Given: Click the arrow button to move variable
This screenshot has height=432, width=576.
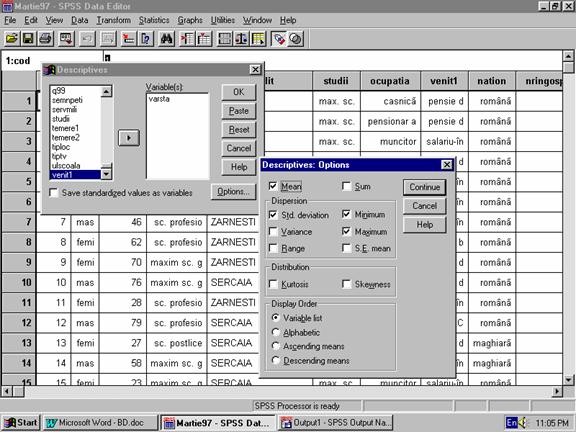Looking at the screenshot, I should tap(129, 138).
